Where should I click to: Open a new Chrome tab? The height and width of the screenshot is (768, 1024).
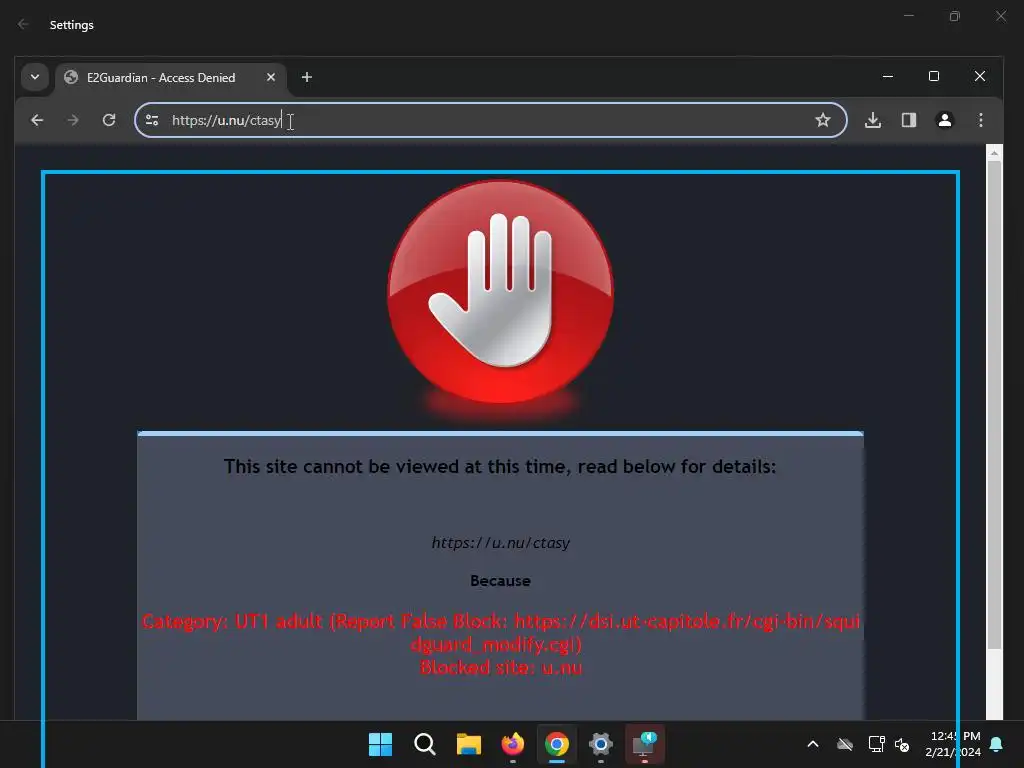306,77
